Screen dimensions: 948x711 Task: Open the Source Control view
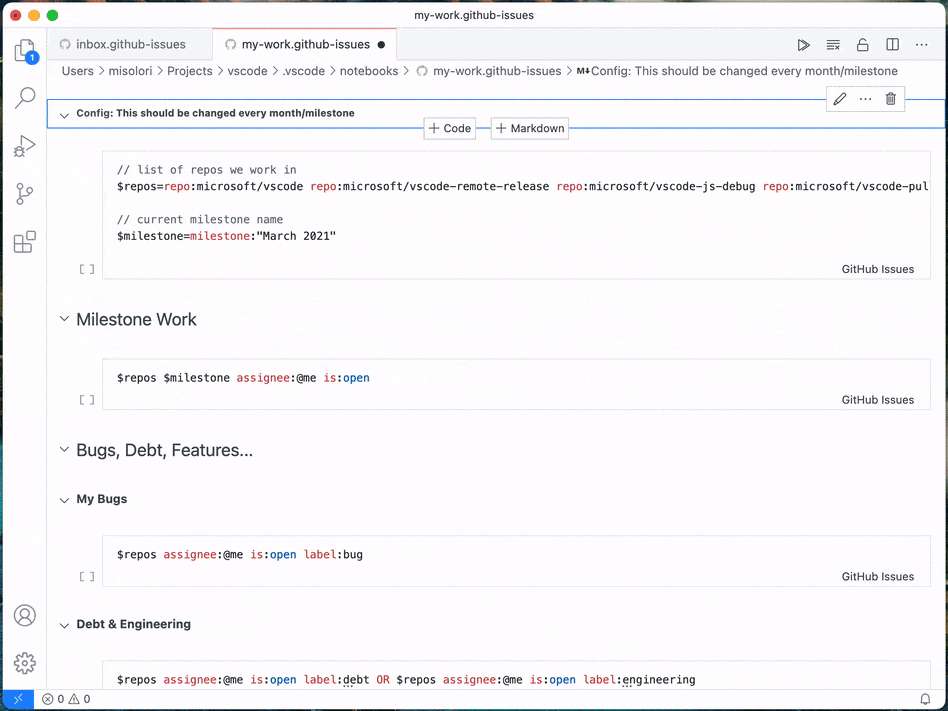24,193
